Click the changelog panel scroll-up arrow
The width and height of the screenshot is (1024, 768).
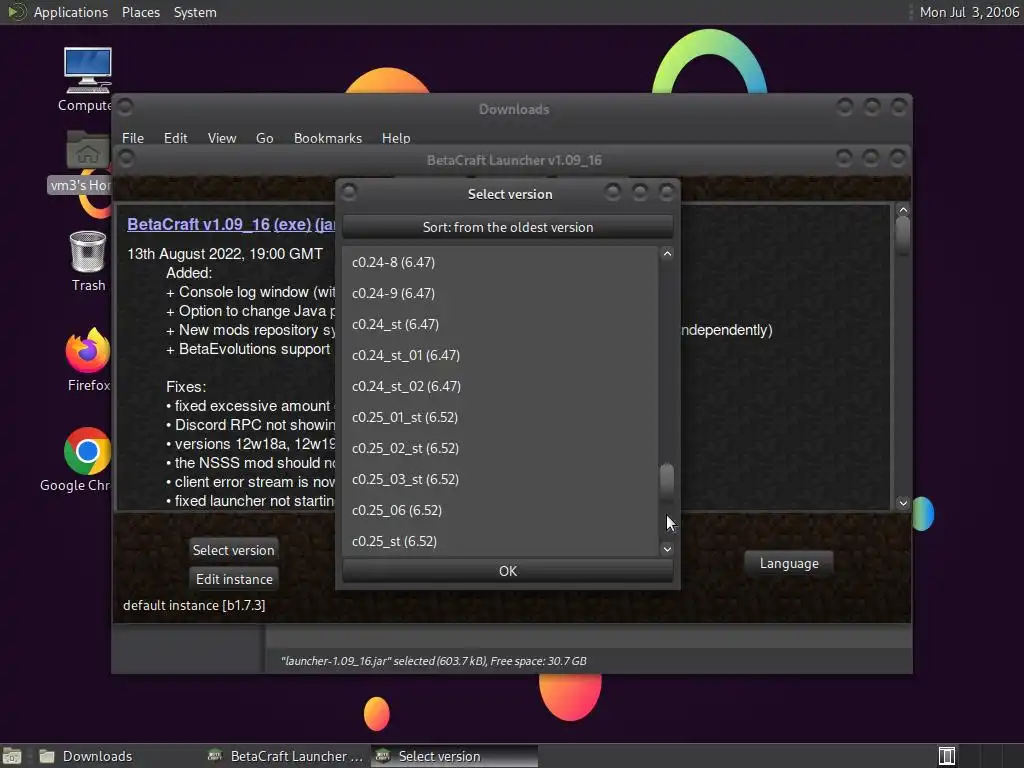(x=903, y=210)
